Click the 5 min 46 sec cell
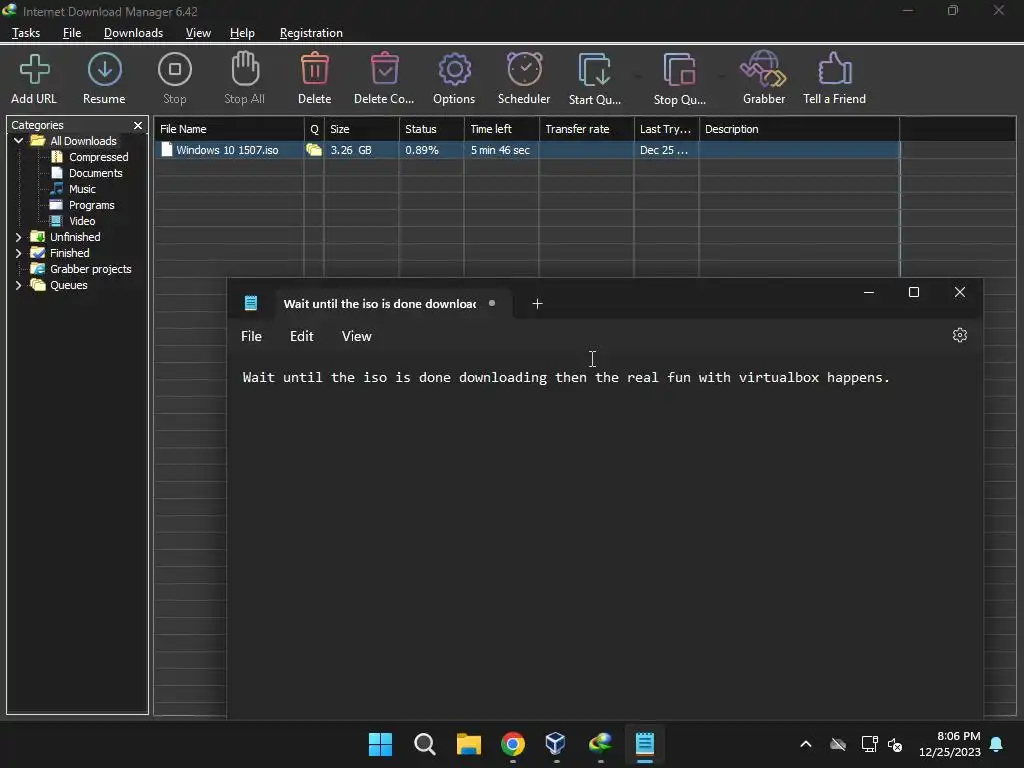The width and height of the screenshot is (1024, 768). (500, 150)
